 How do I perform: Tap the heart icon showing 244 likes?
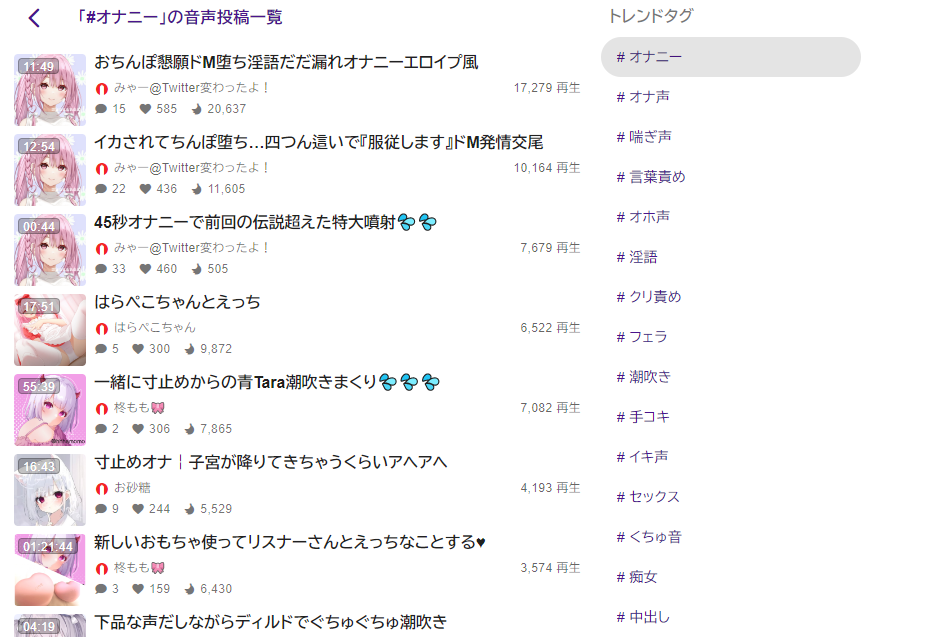tap(139, 509)
